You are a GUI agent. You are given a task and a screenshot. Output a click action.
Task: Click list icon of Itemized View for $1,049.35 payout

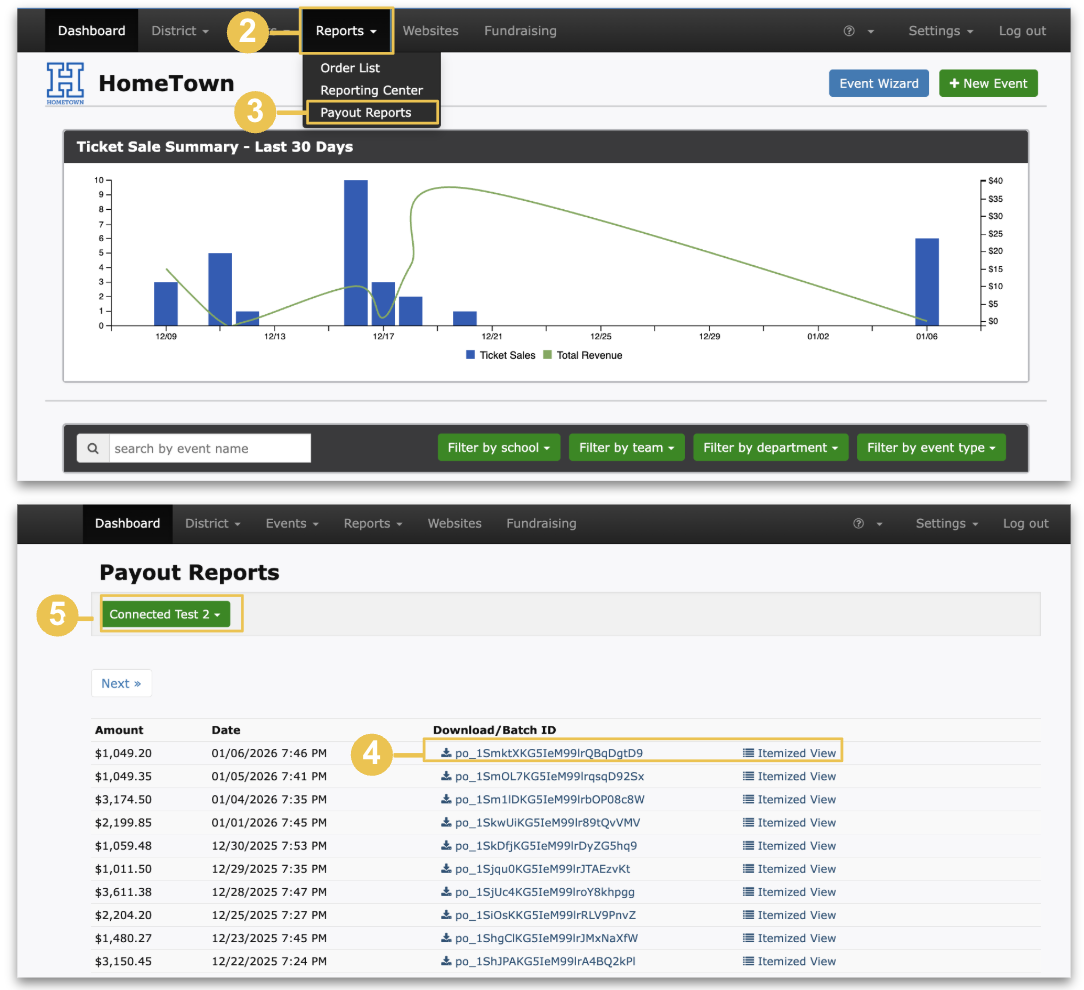coord(749,776)
